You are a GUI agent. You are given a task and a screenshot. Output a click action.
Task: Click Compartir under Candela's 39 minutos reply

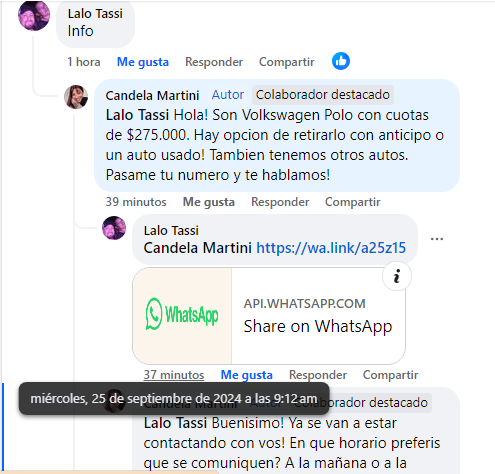click(353, 202)
